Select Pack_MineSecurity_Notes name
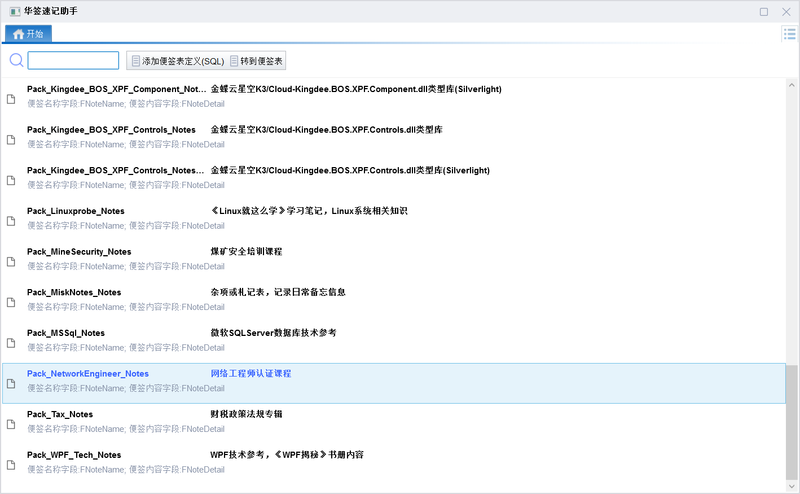The height and width of the screenshot is (494, 800). pyautogui.click(x=79, y=252)
